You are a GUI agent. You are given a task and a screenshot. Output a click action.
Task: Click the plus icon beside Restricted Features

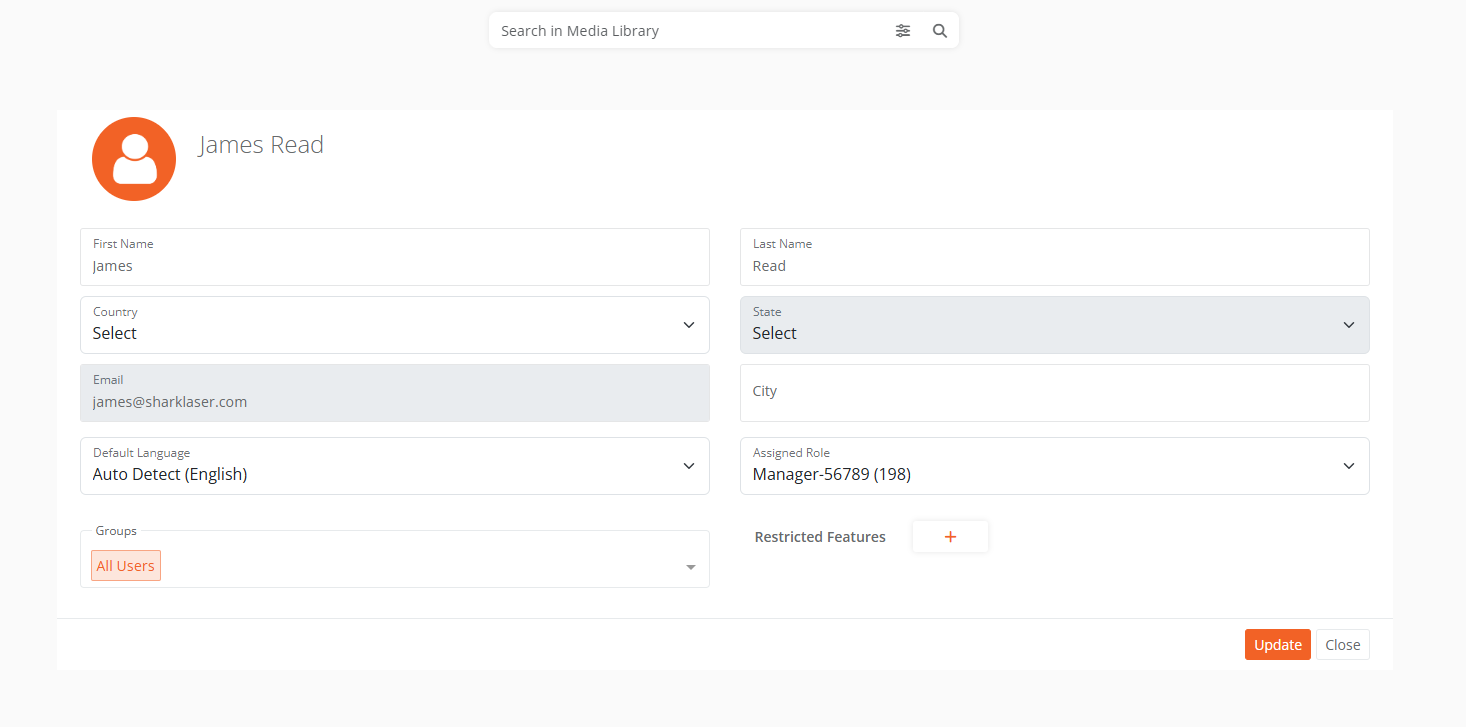click(x=949, y=536)
